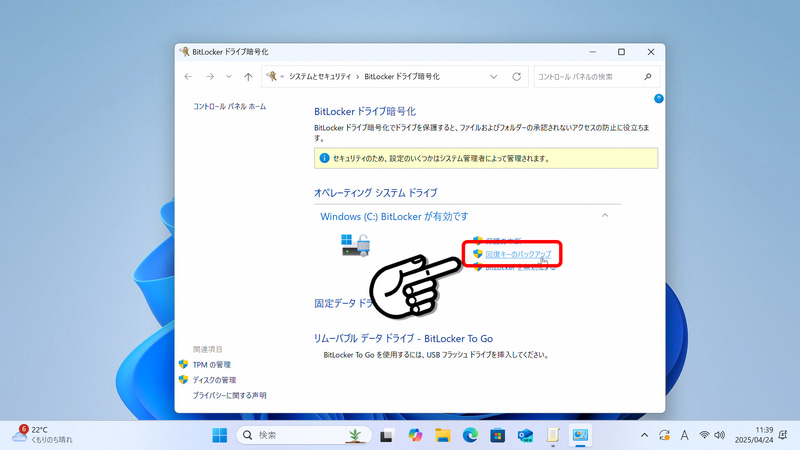Go back with the Back arrow
Viewport: 800px width, 450px height.
click(x=188, y=77)
